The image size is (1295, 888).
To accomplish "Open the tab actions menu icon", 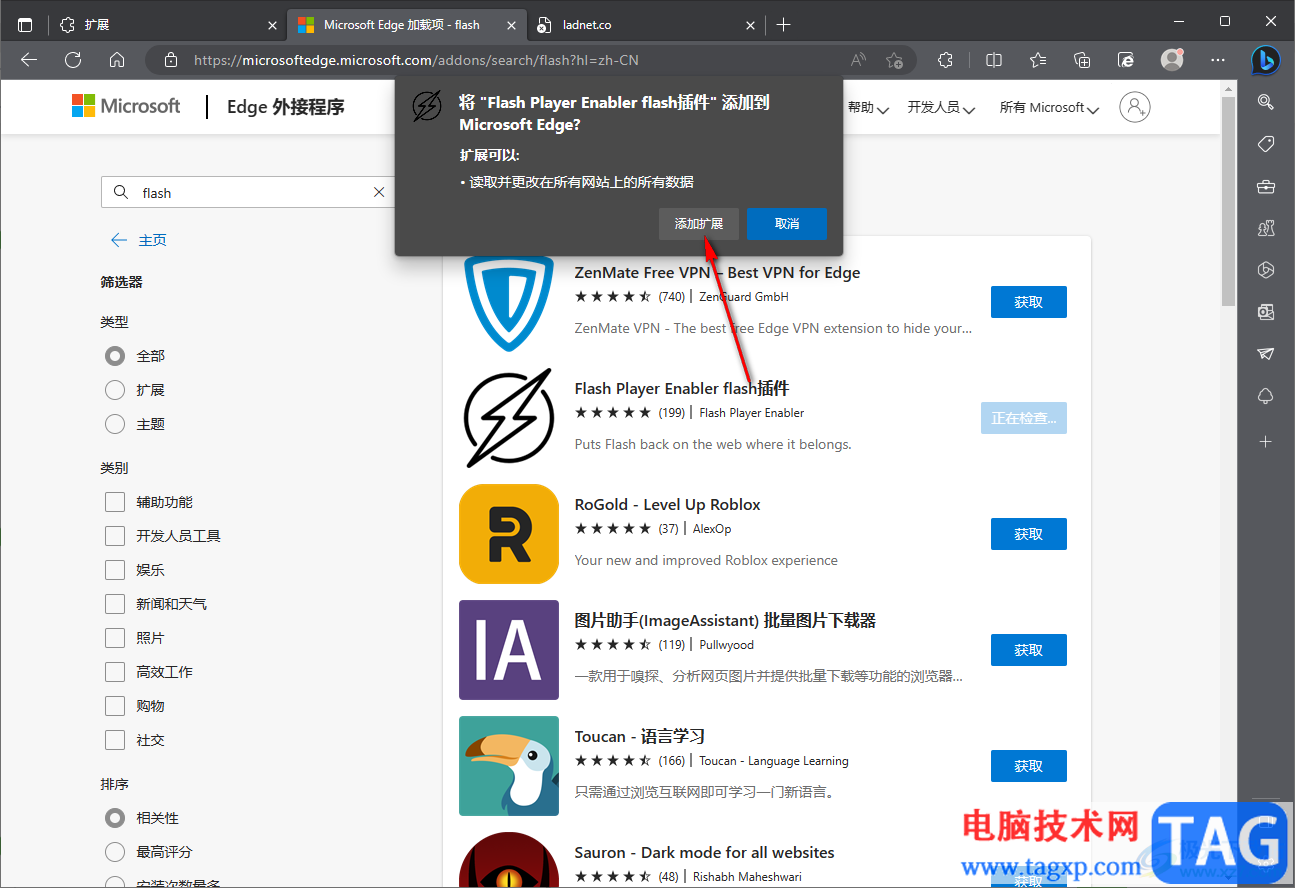I will pos(25,25).
